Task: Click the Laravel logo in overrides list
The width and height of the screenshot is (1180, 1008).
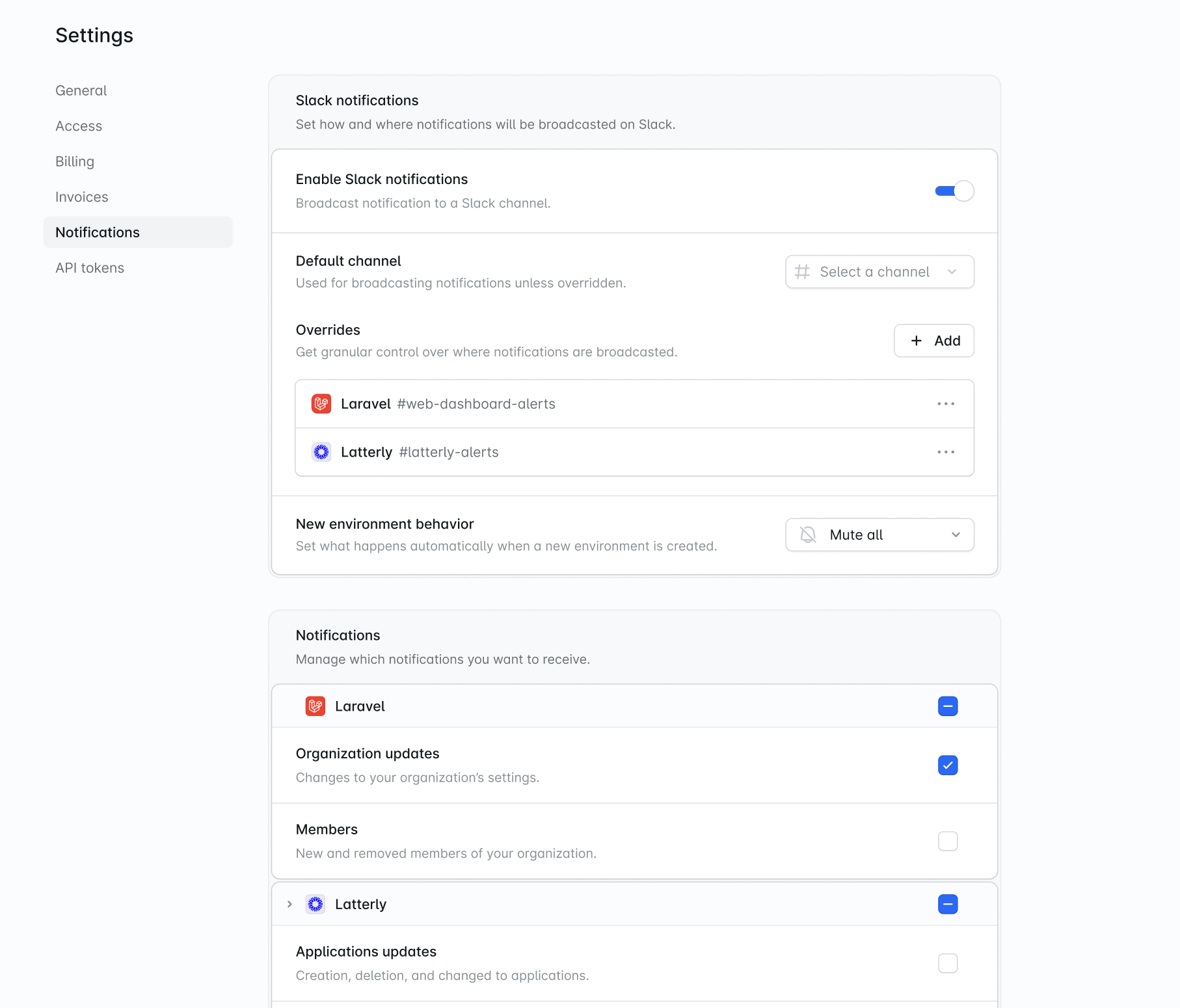Action: click(321, 404)
